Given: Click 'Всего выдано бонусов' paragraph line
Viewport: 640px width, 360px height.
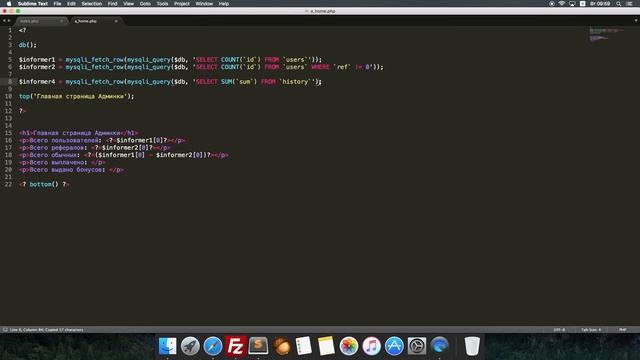Looking at the screenshot, I should (x=71, y=170).
